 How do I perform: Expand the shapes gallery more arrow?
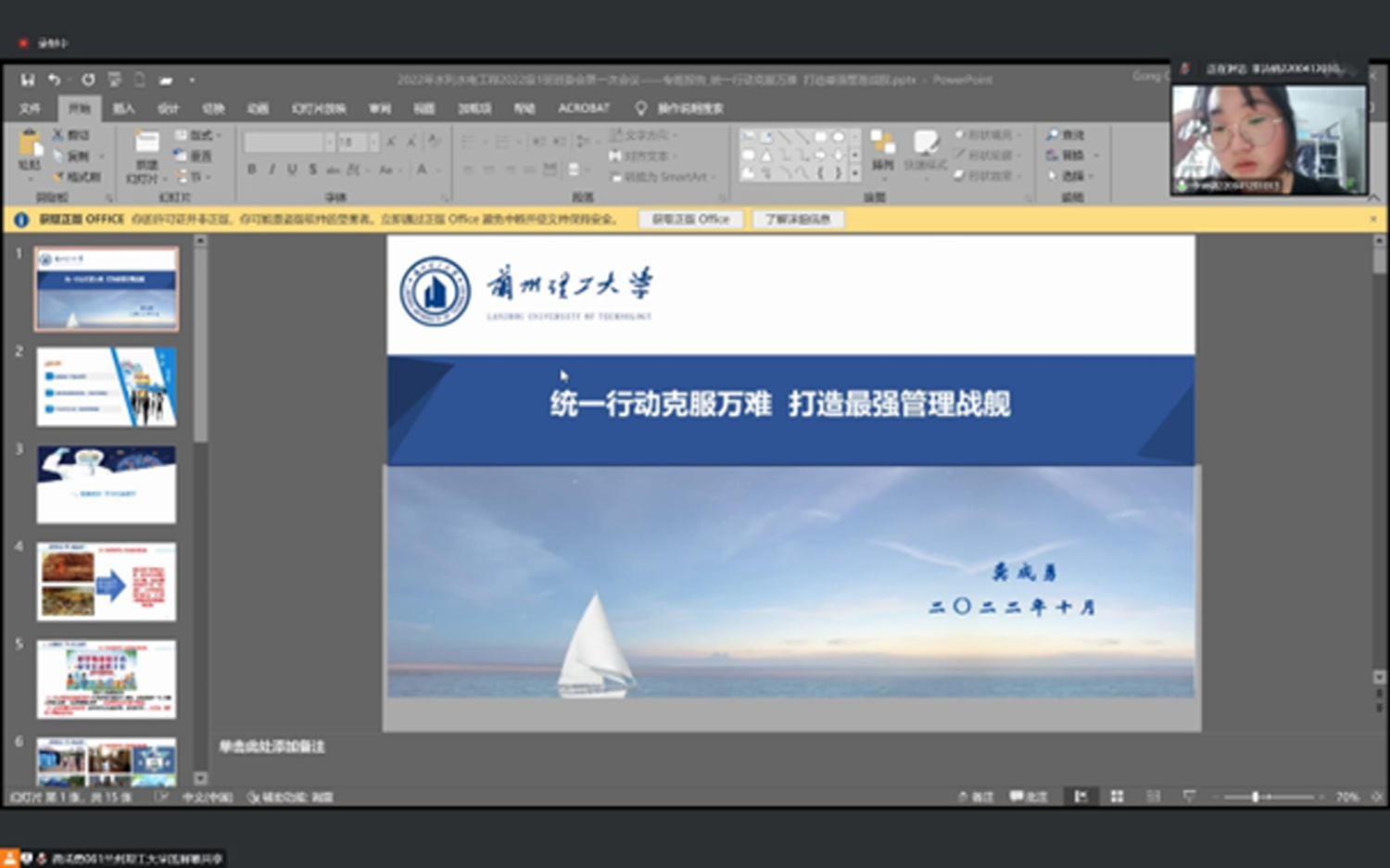(x=854, y=174)
